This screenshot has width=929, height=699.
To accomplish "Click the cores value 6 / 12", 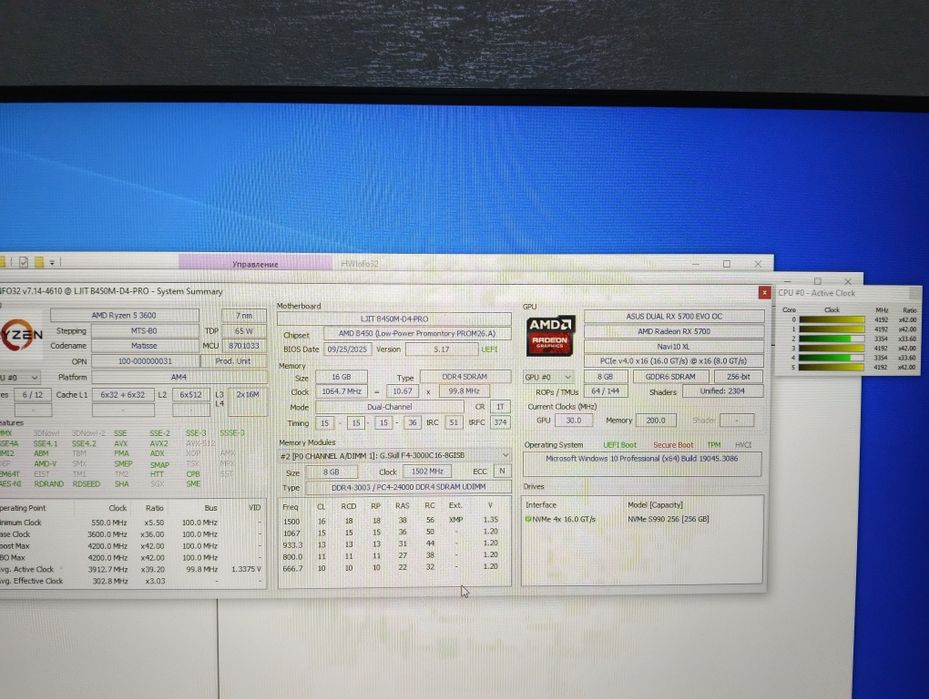I will pos(33,395).
